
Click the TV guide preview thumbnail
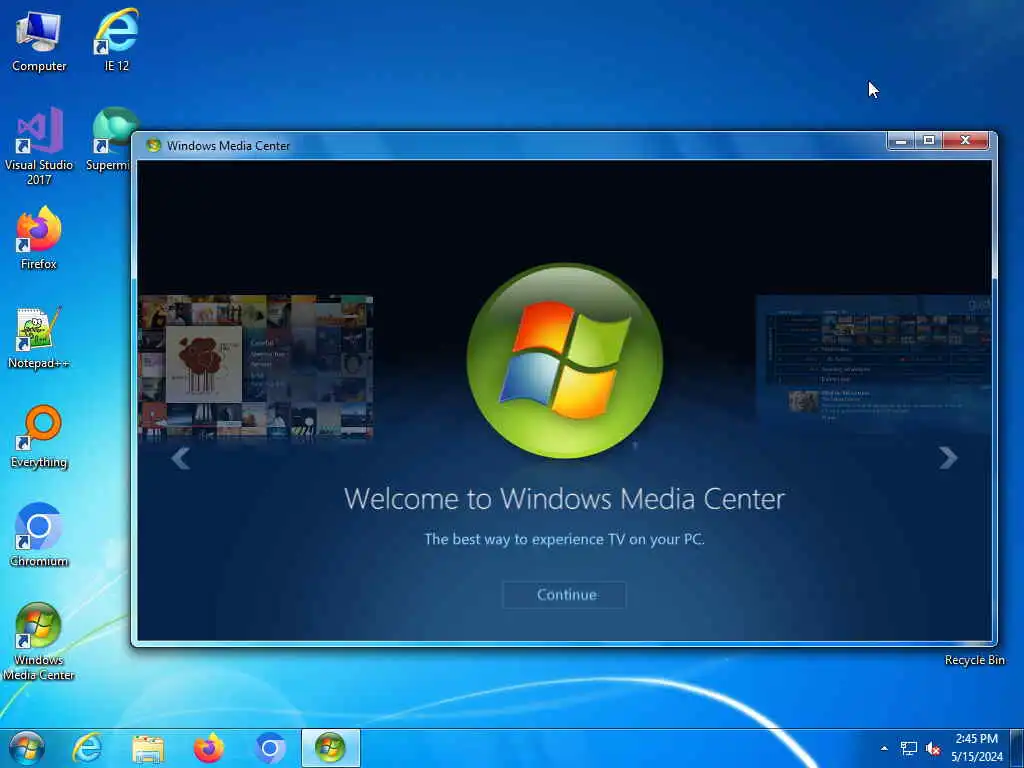point(874,360)
